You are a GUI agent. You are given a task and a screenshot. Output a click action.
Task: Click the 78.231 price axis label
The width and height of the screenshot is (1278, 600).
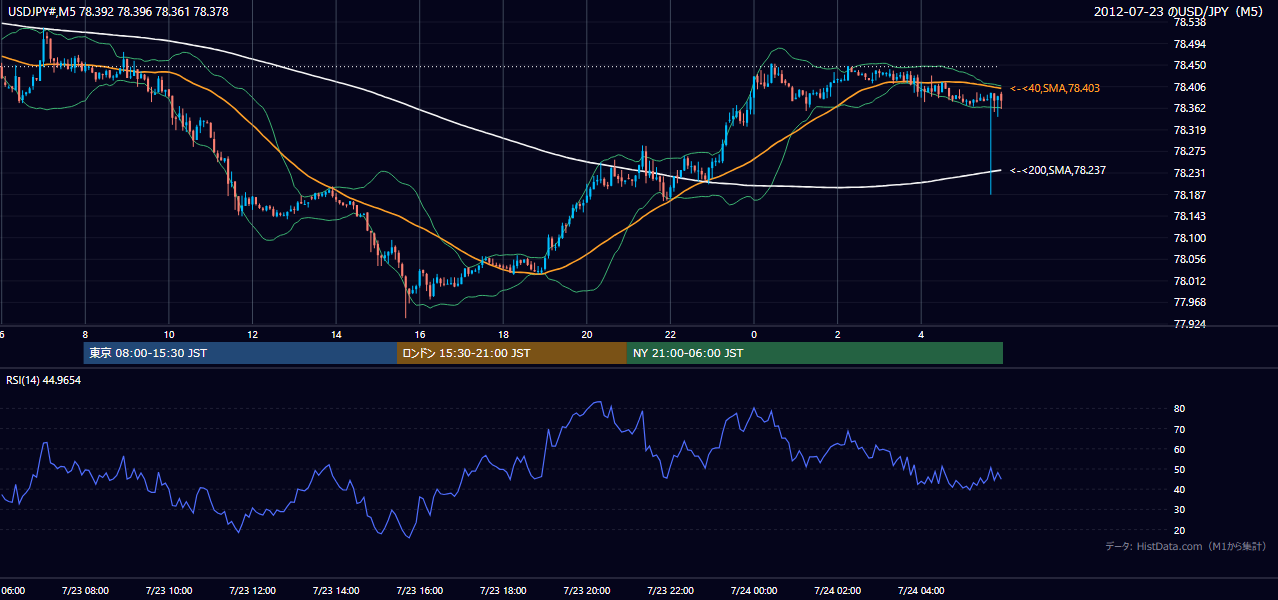[1189, 173]
